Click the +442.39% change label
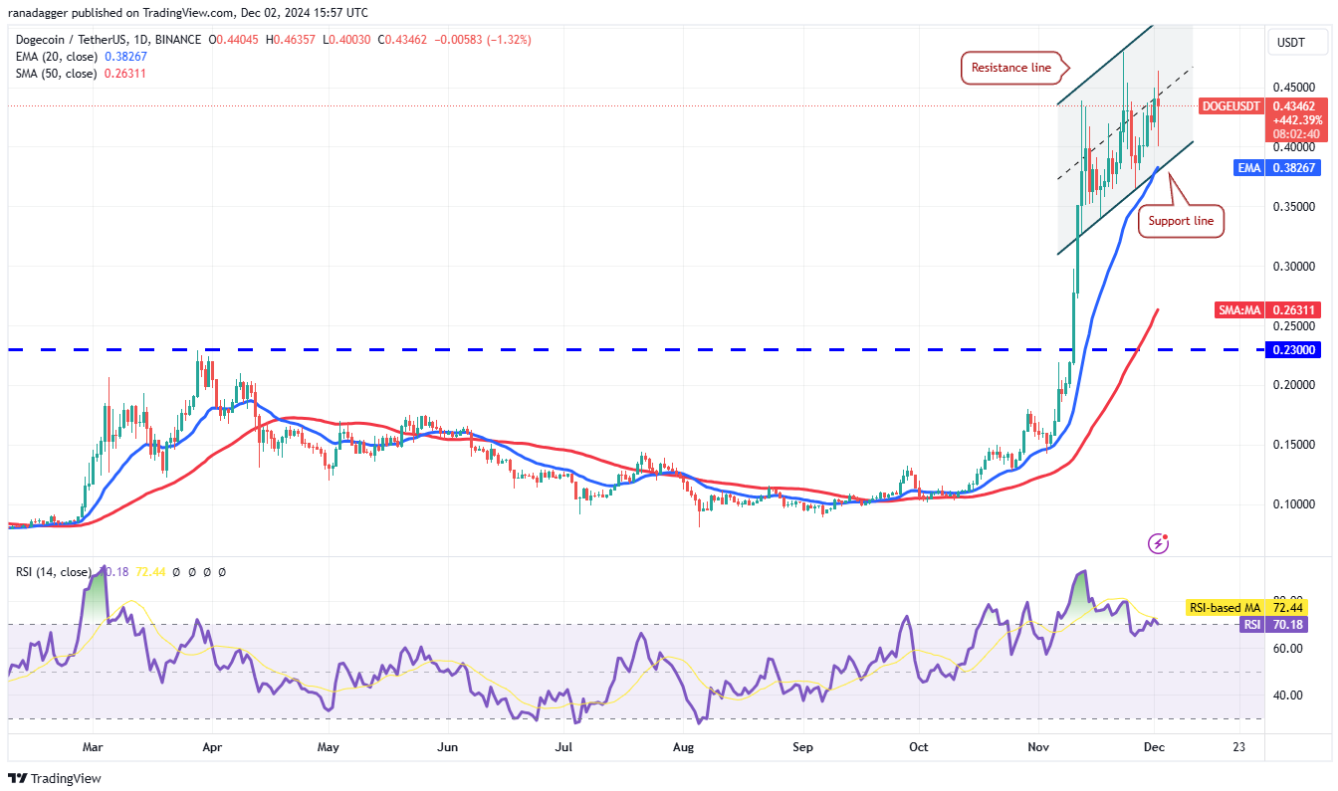This screenshot has height=791, width=1338. click(x=1298, y=121)
